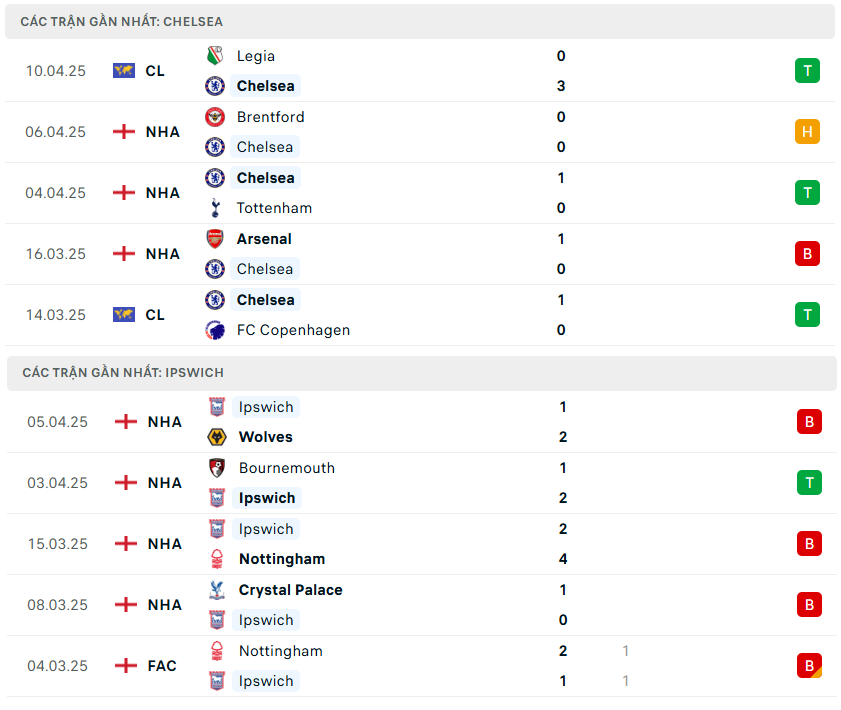Click the FC Copenhagen crest icon
Viewport: 841px width, 710px height.
point(215,330)
